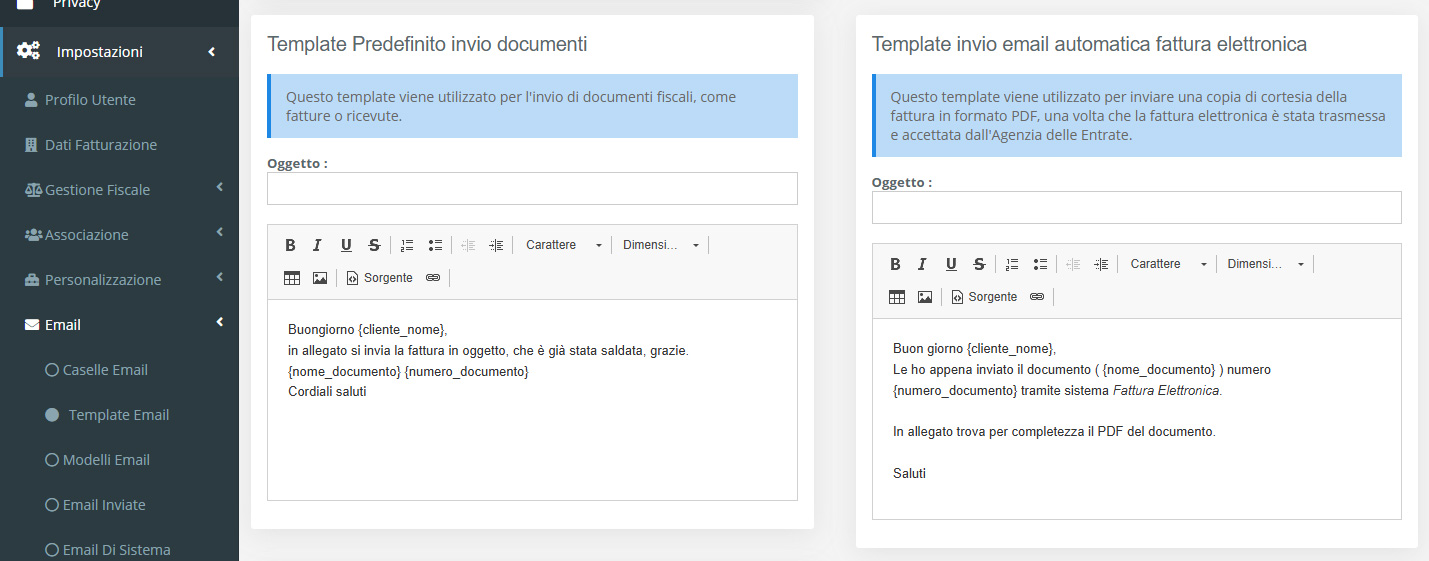Click 'Cordiali saluti' line in left editor
The width and height of the screenshot is (1429, 561).
(x=327, y=392)
